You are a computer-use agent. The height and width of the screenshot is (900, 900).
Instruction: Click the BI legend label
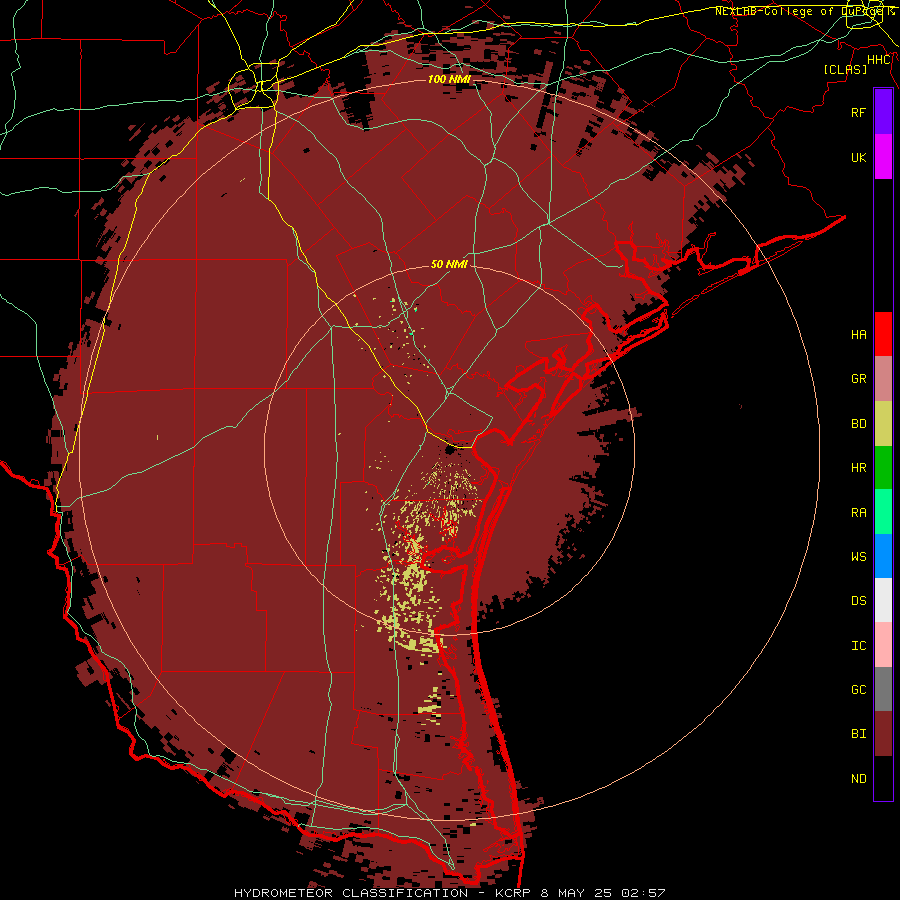tap(859, 734)
